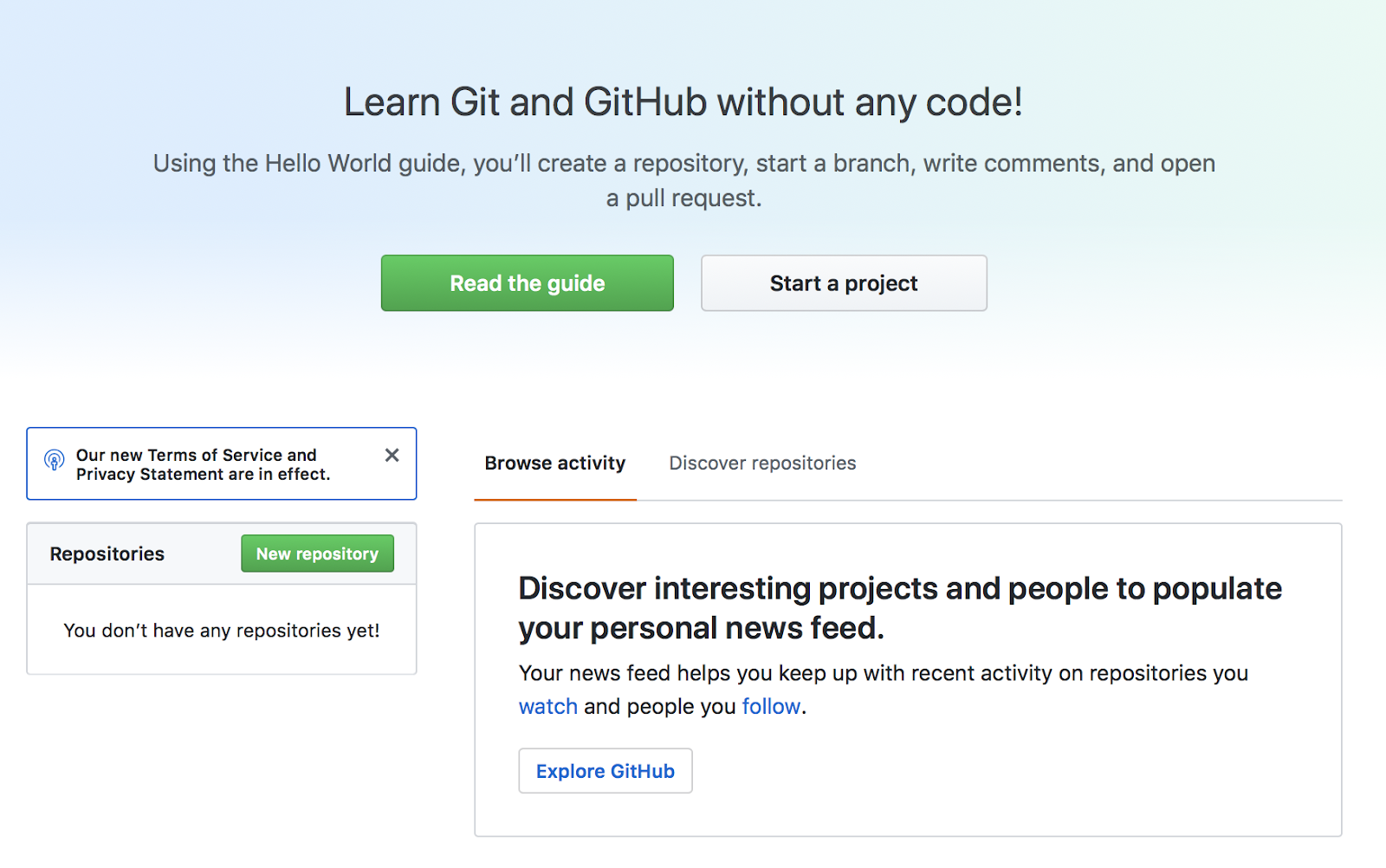Click the broadcast icon in the notice
Image resolution: width=1386 pixels, height=868 pixels.
click(54, 460)
